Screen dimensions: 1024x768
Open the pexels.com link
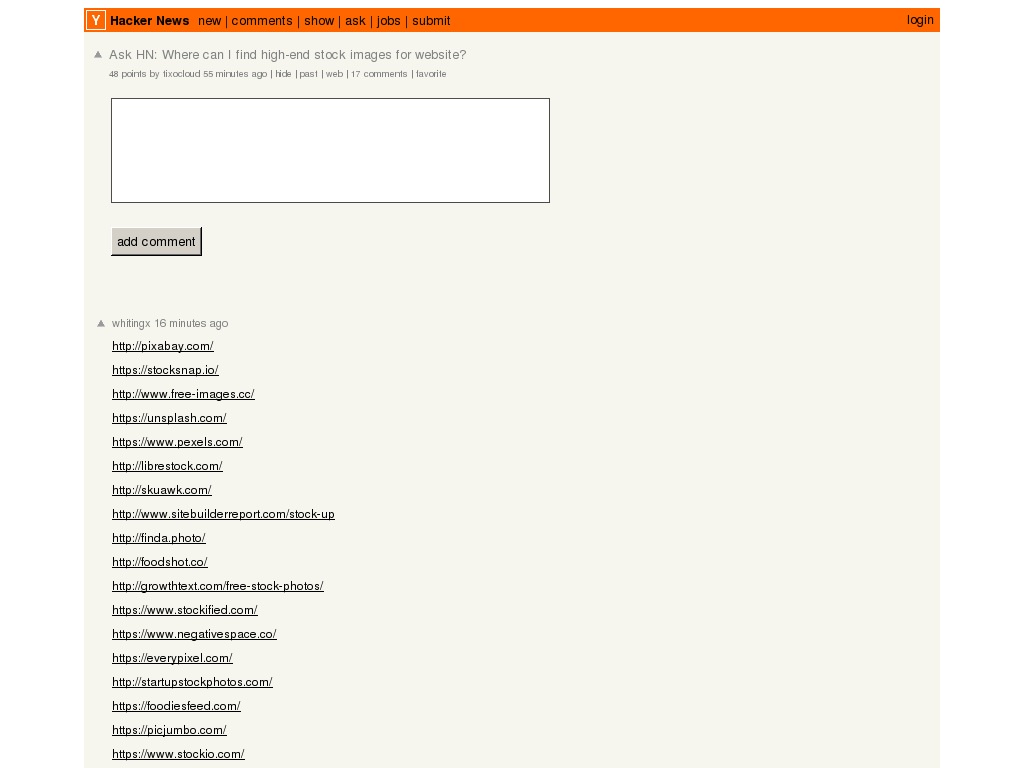coord(177,442)
